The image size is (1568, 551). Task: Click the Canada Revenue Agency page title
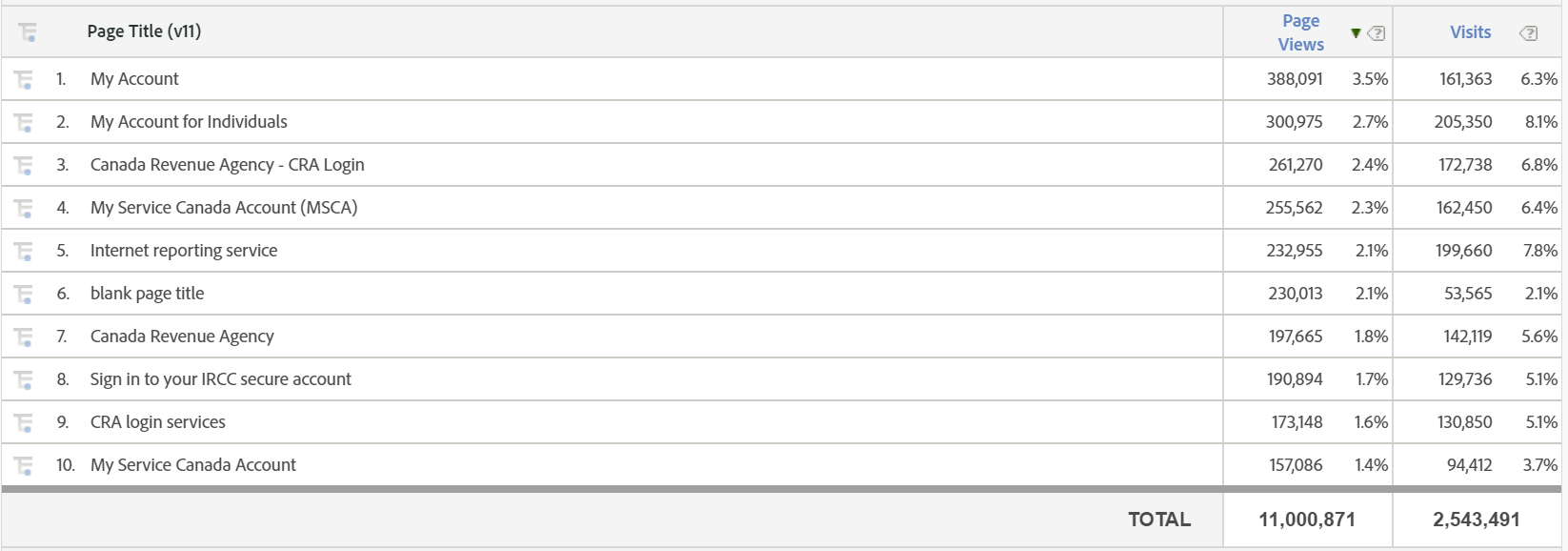tap(182, 337)
